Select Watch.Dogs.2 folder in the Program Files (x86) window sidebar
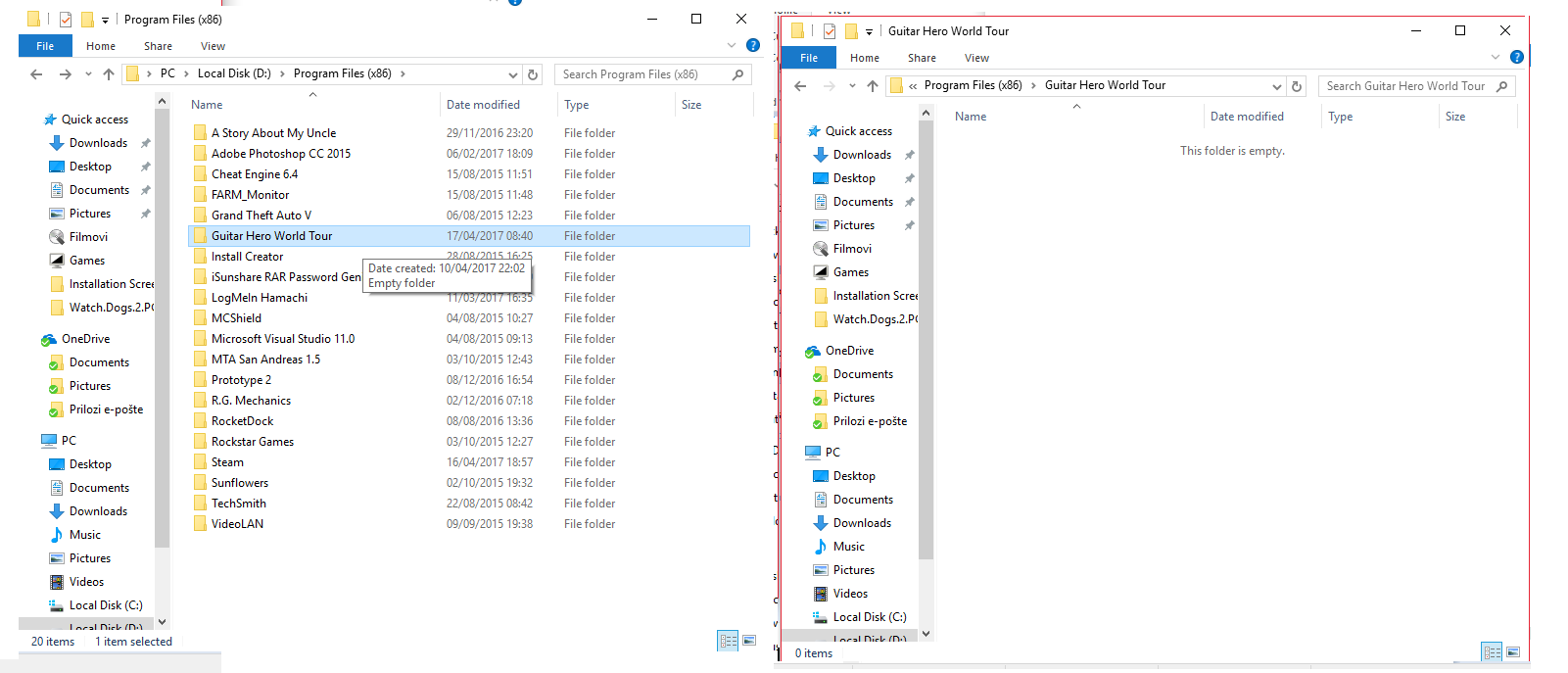 pyautogui.click(x=111, y=308)
